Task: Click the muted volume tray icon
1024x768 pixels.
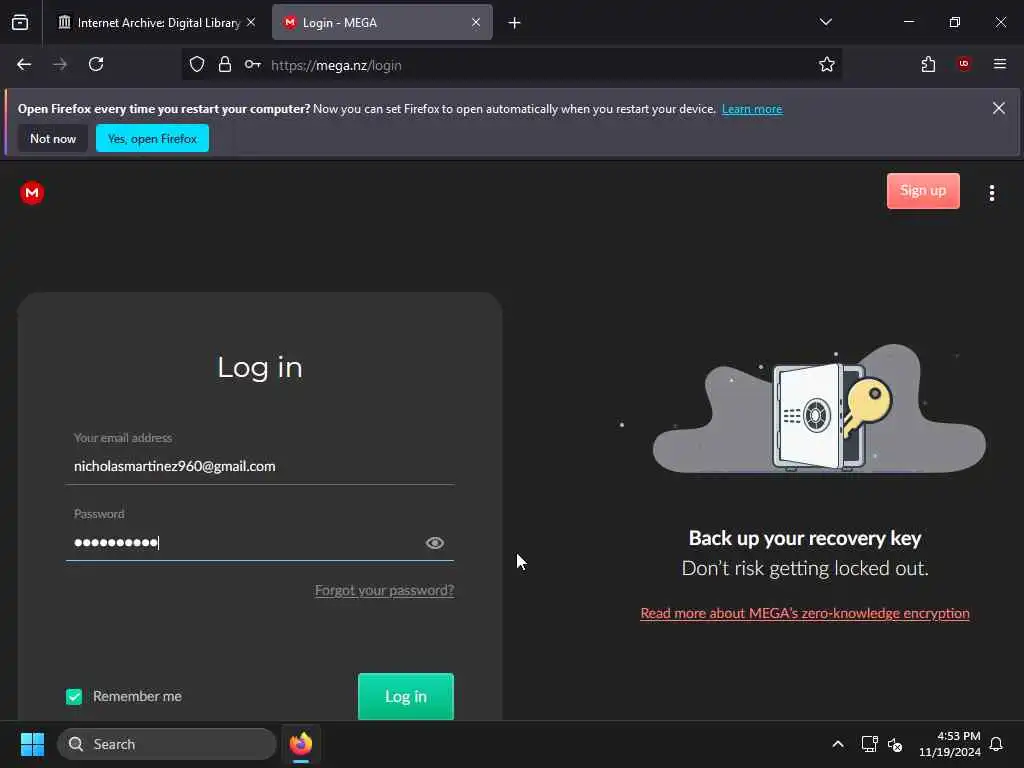Action: 895,744
